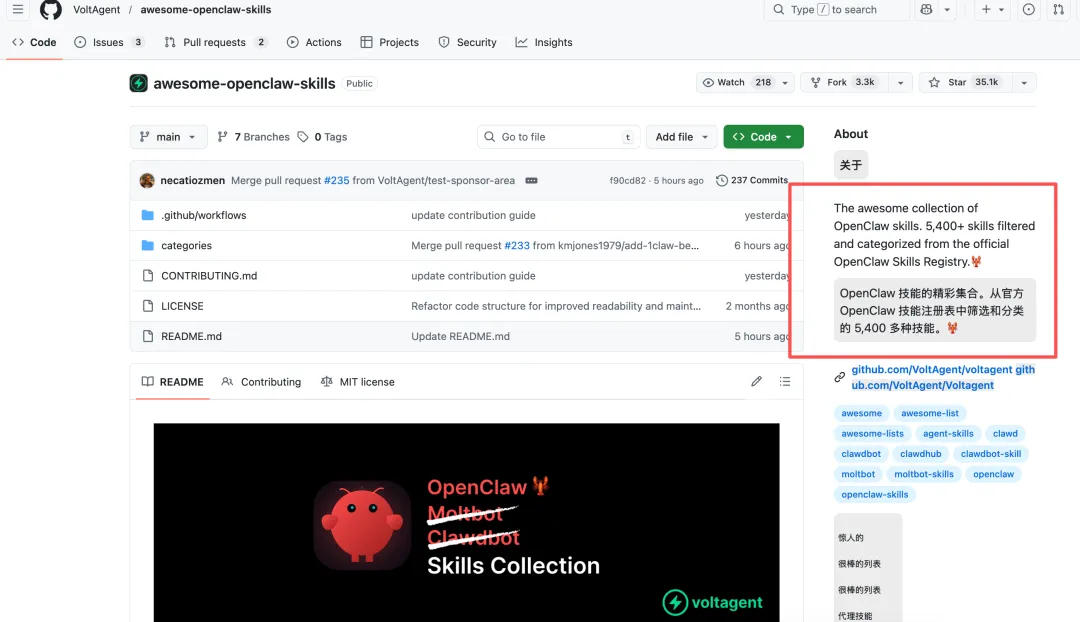View the 237 Commits history
1080x622 pixels.
click(751, 180)
